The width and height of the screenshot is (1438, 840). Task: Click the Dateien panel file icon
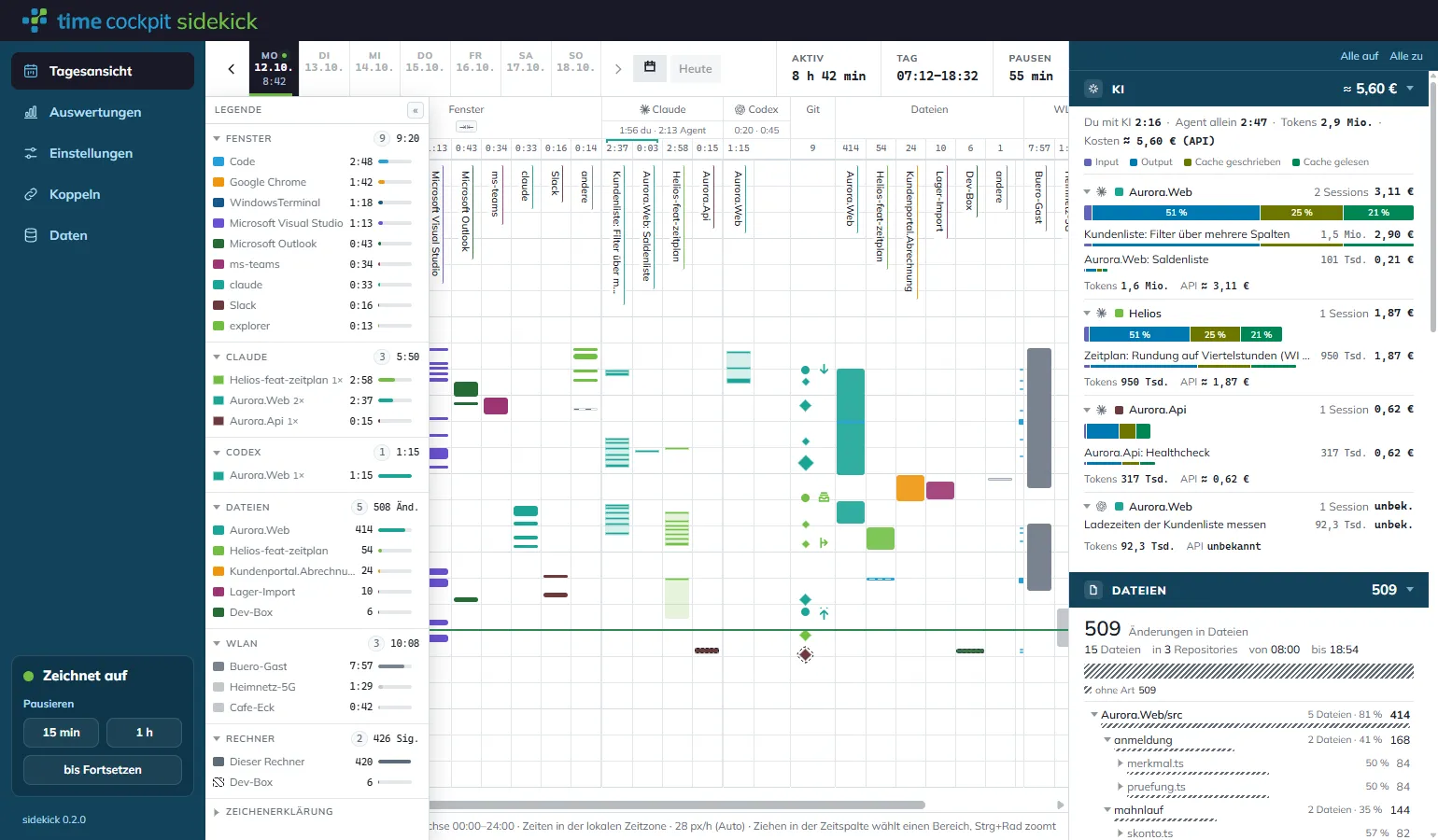pyautogui.click(x=1093, y=590)
